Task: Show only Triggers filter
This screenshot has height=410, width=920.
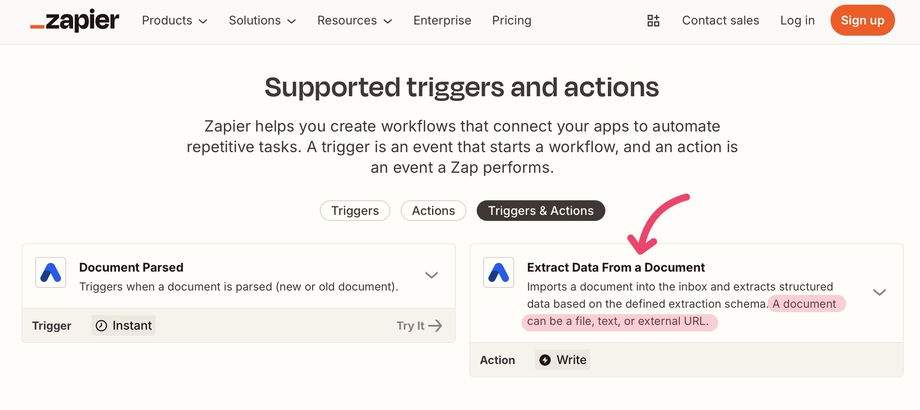Action: click(x=355, y=210)
